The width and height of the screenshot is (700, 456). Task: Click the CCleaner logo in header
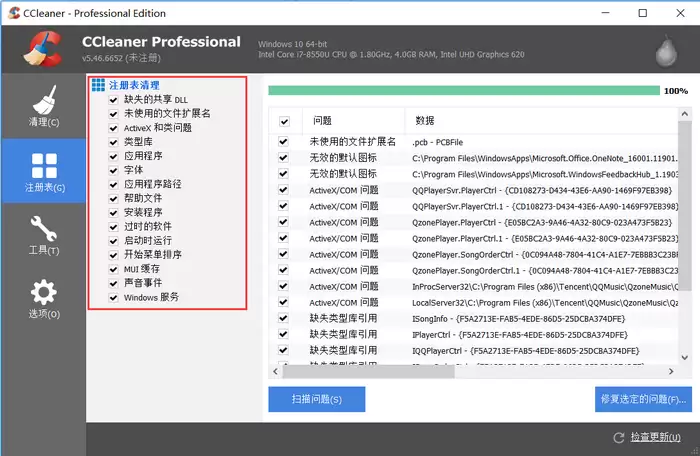pos(42,49)
